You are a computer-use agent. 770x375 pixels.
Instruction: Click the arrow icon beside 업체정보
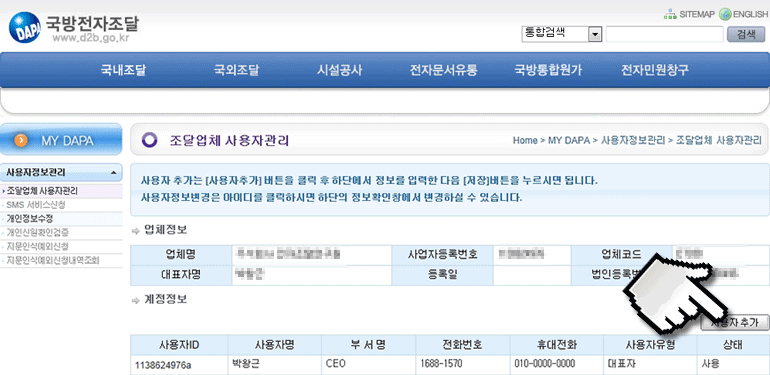pos(136,231)
